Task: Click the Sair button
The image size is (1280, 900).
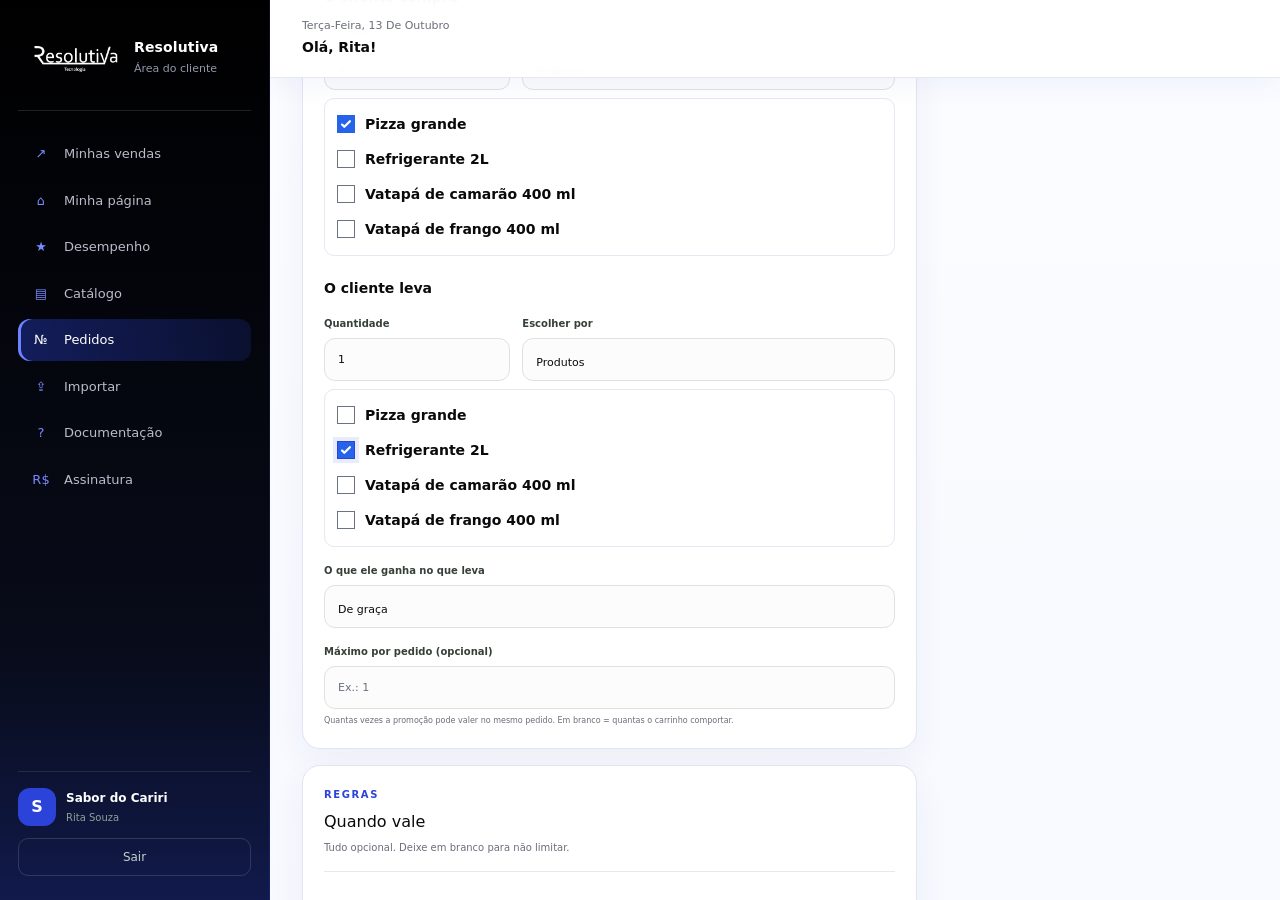Action: click(134, 857)
